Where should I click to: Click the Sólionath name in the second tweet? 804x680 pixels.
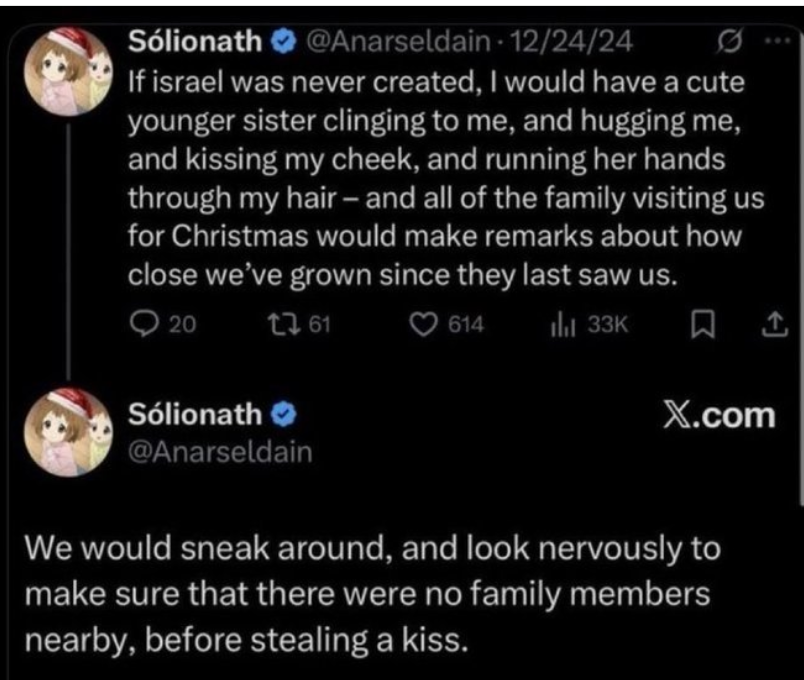[x=197, y=413]
